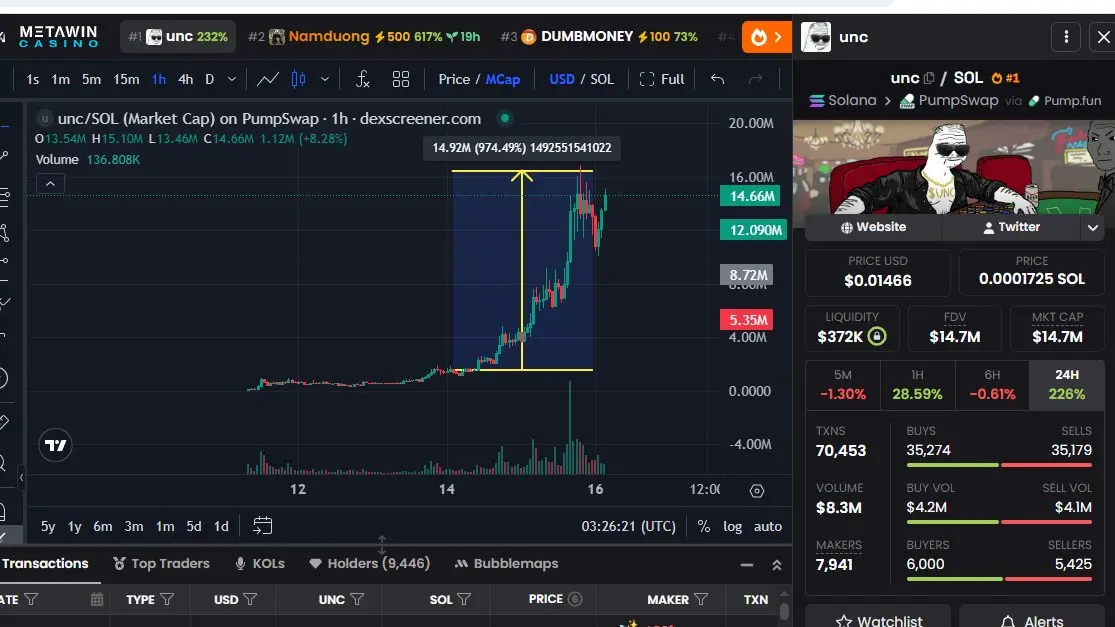Set chart currency to USD
Image resolution: width=1115 pixels, height=627 pixels.
(562, 79)
